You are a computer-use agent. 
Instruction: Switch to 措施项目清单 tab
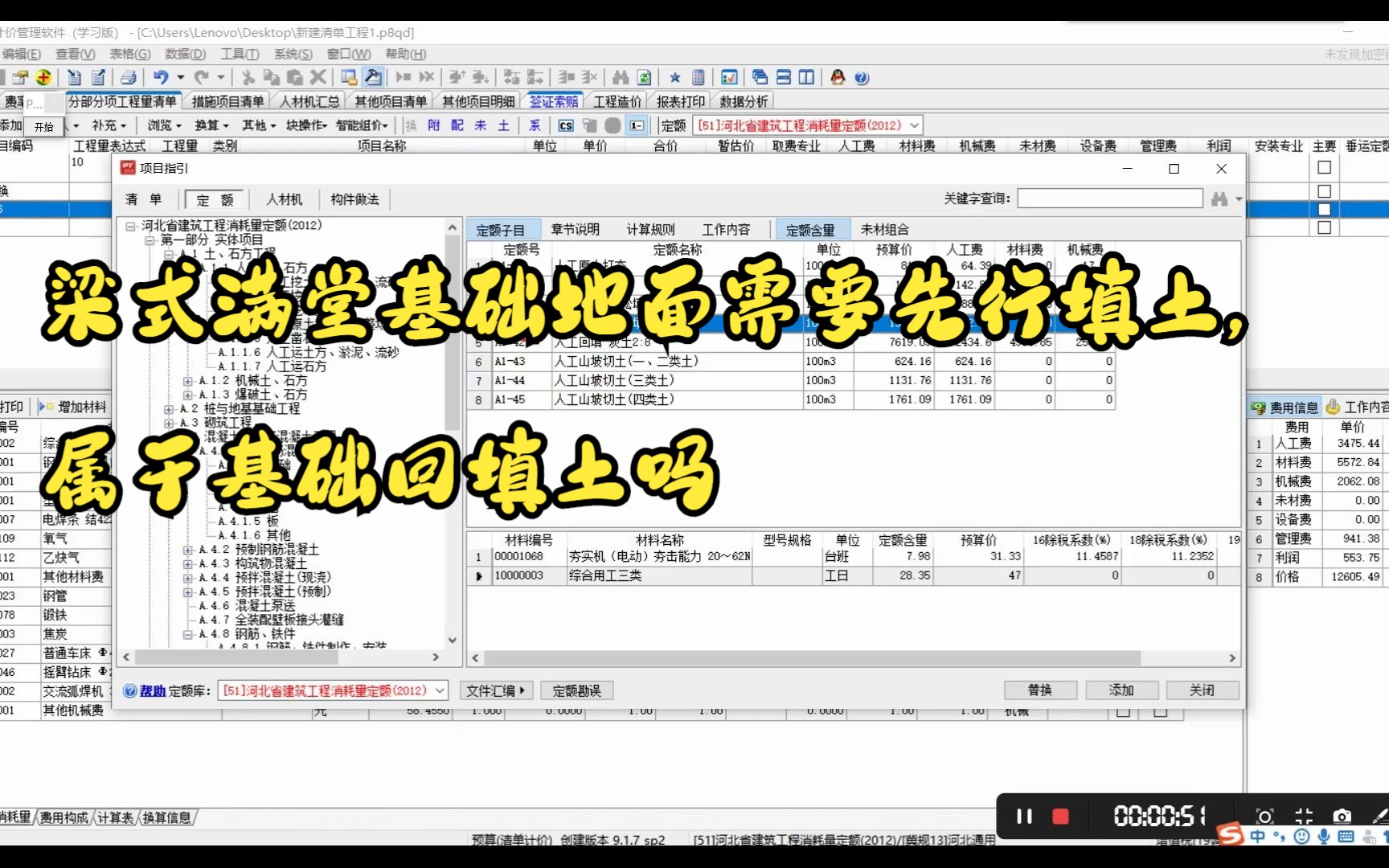point(228,101)
